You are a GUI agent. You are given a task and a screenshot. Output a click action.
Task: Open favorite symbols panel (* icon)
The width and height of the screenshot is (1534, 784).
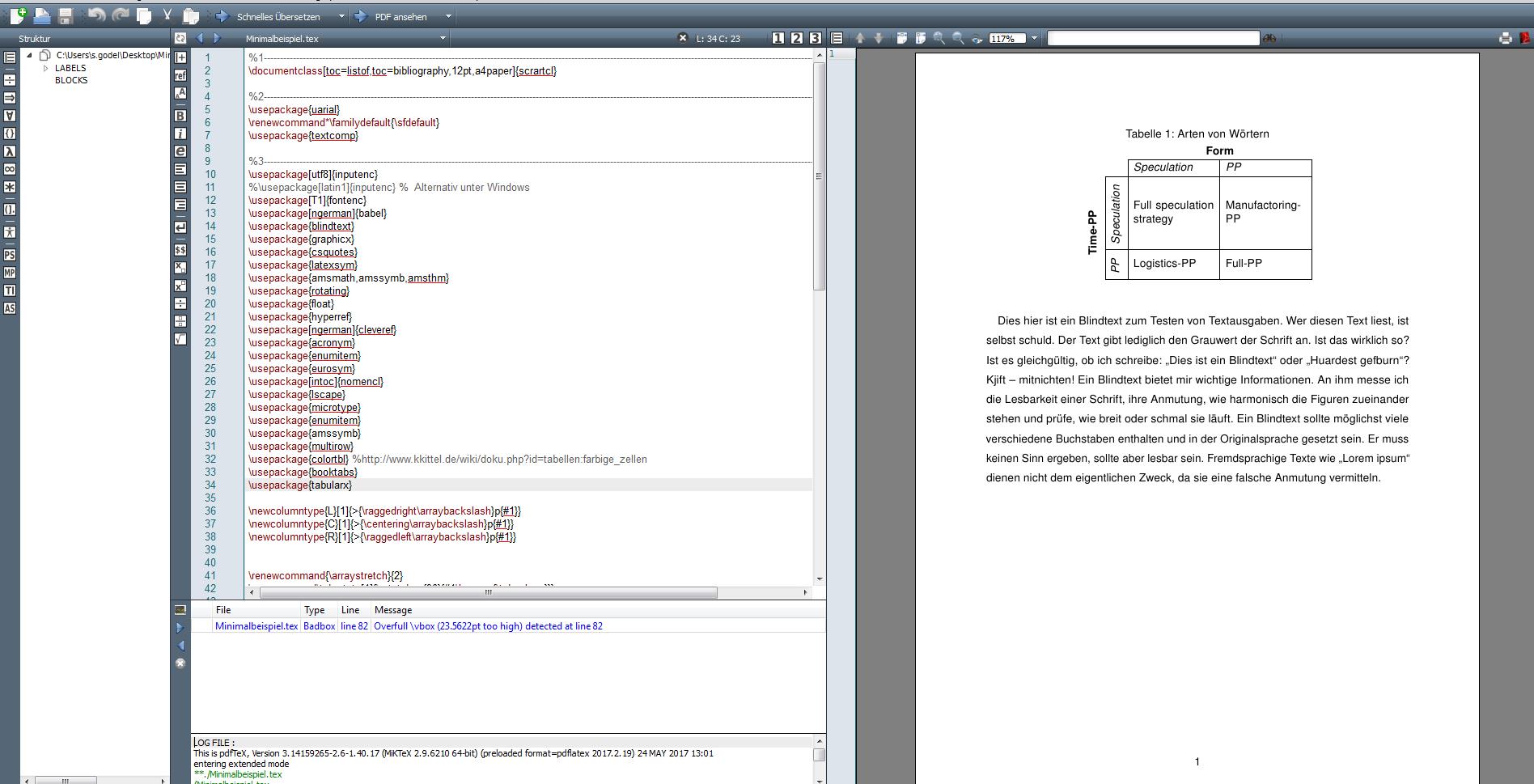pyautogui.click(x=10, y=187)
